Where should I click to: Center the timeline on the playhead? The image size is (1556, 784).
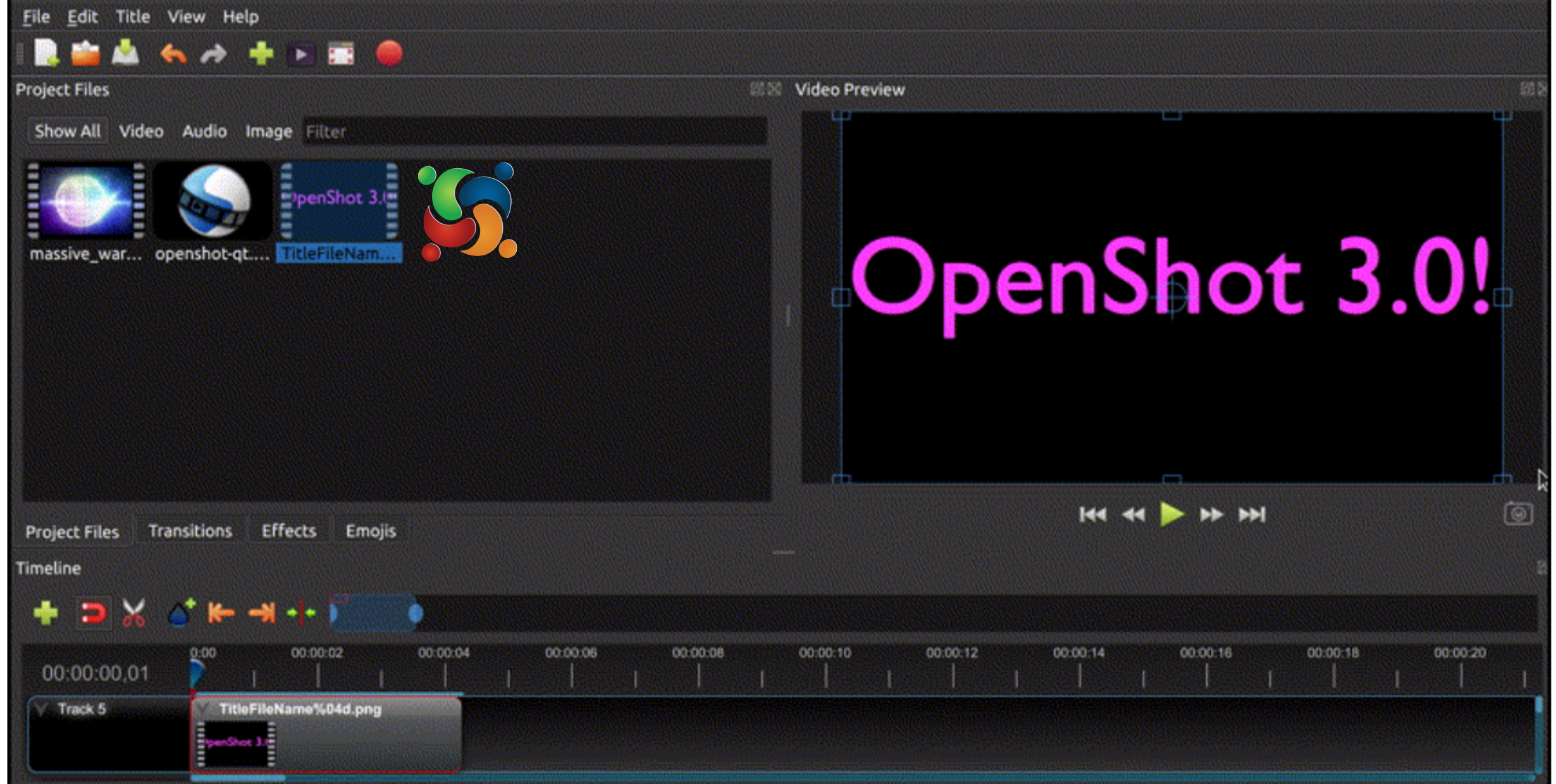301,613
